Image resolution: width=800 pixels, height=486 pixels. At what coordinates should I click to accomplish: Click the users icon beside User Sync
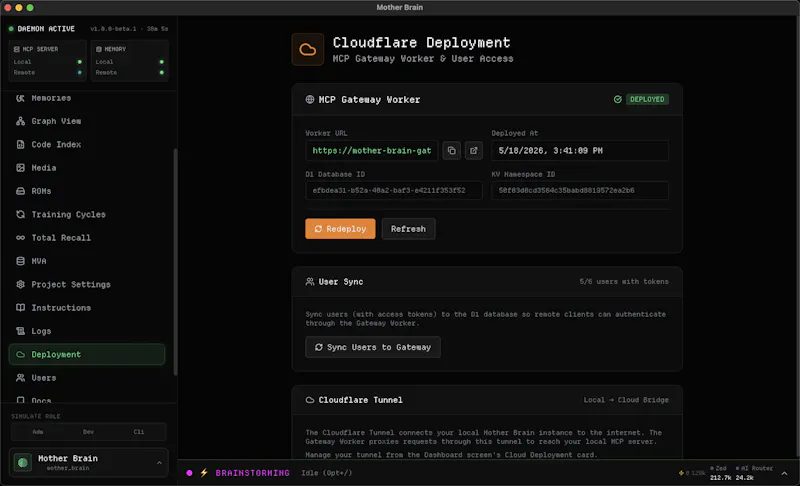[x=310, y=282]
